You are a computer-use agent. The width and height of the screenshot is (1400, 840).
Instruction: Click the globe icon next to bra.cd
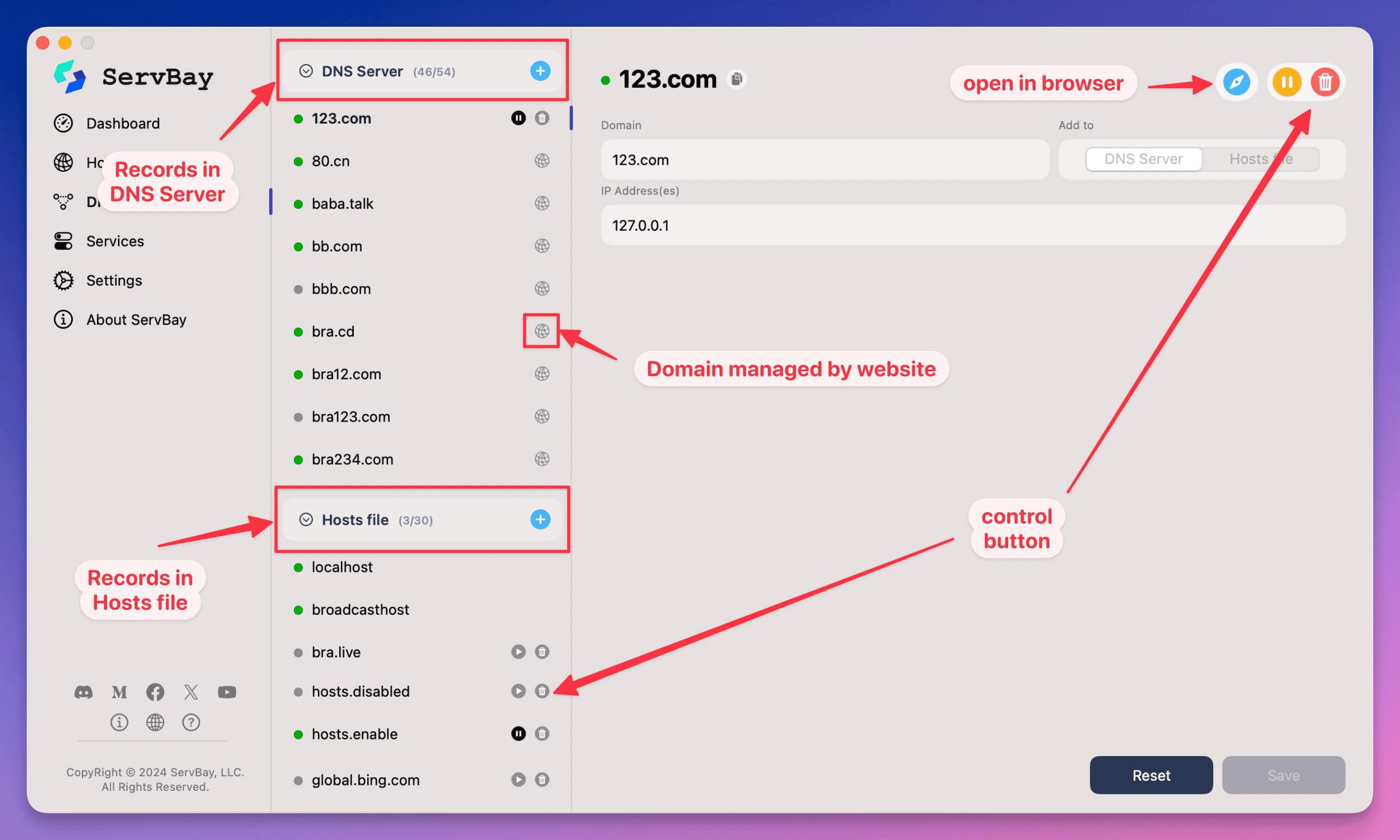(x=542, y=330)
